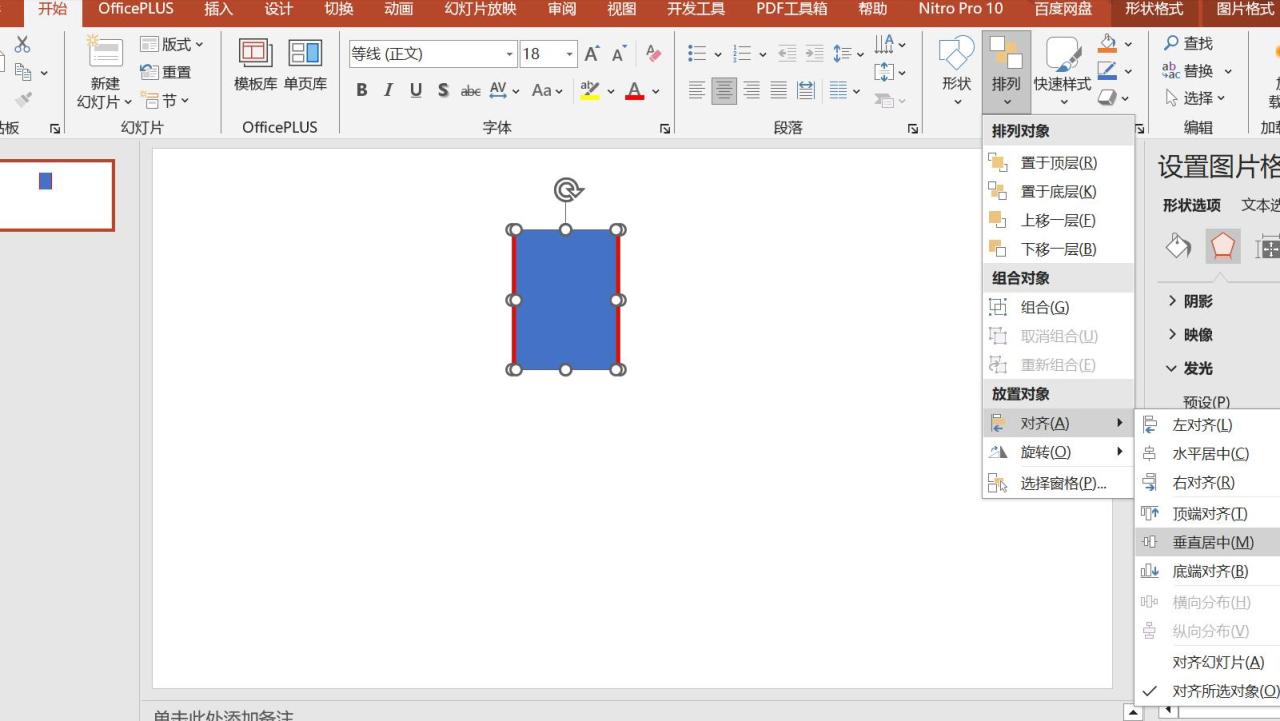Open the font size dropdown showing 18
The image size is (1280, 721).
(x=569, y=54)
